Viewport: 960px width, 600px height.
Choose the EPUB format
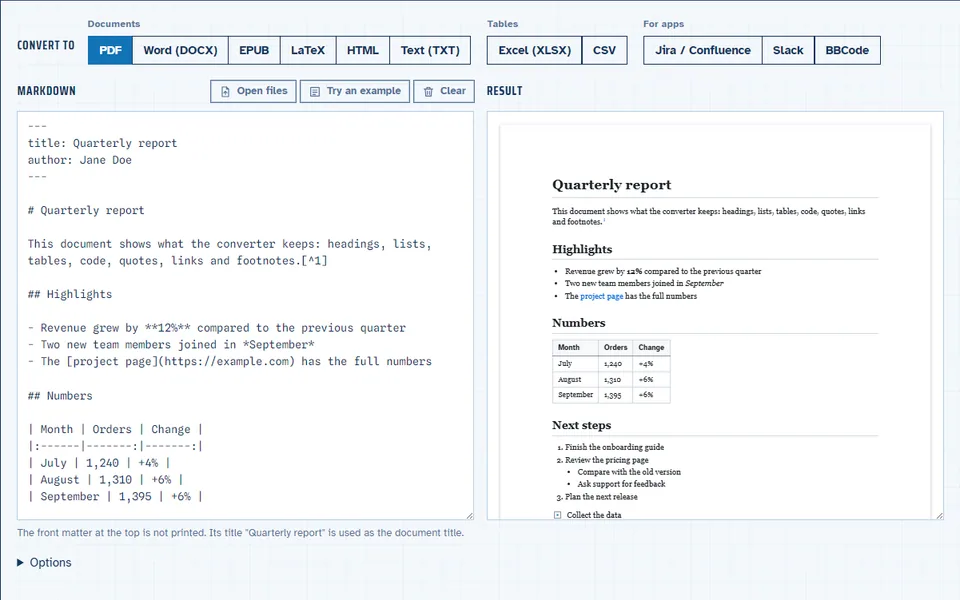(x=254, y=50)
